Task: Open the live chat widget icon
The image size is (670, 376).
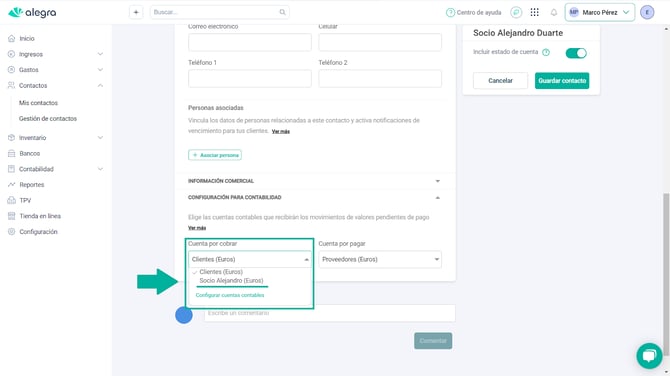Action: (x=649, y=355)
